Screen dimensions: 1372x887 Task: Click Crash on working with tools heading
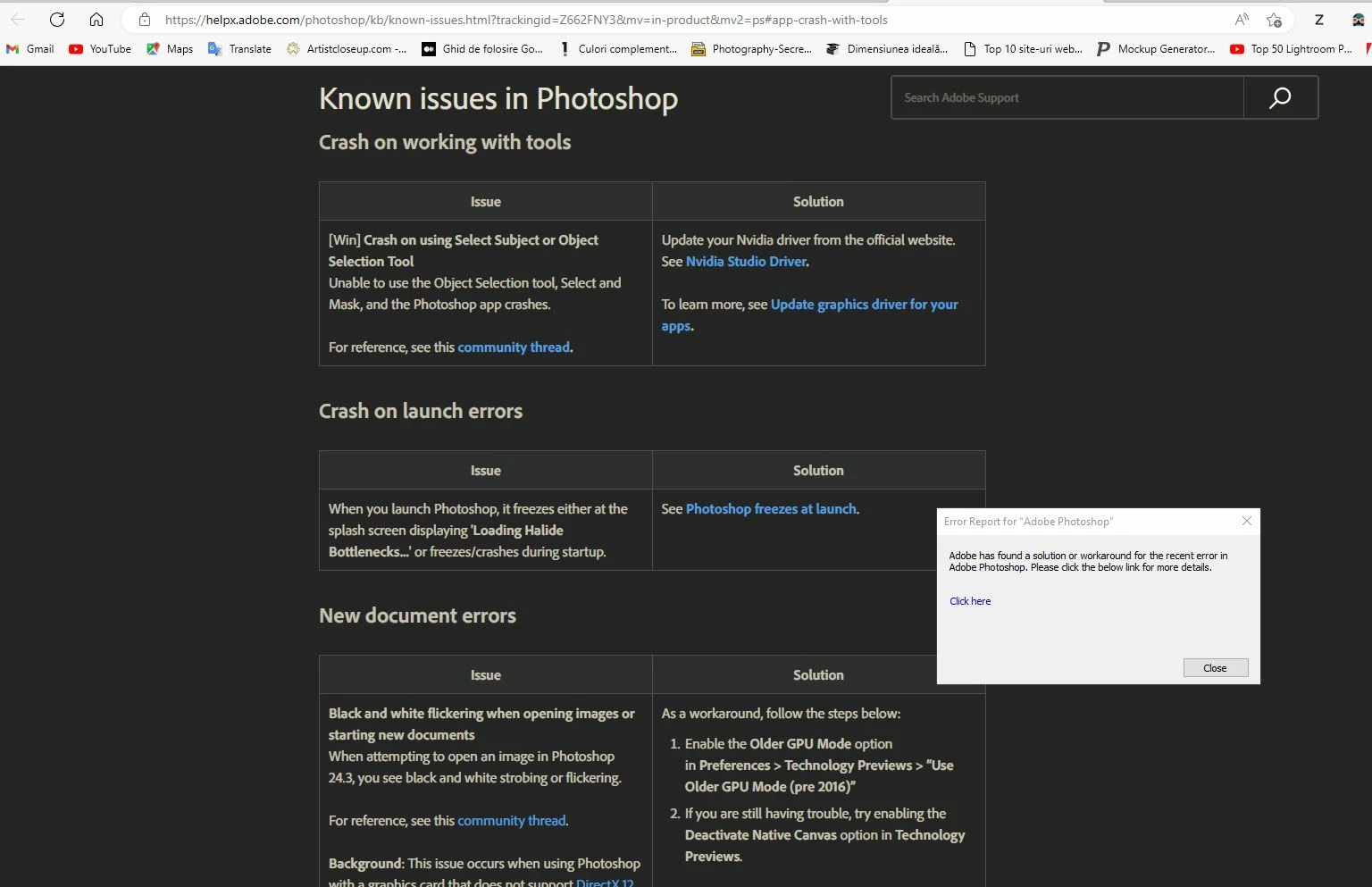(445, 142)
